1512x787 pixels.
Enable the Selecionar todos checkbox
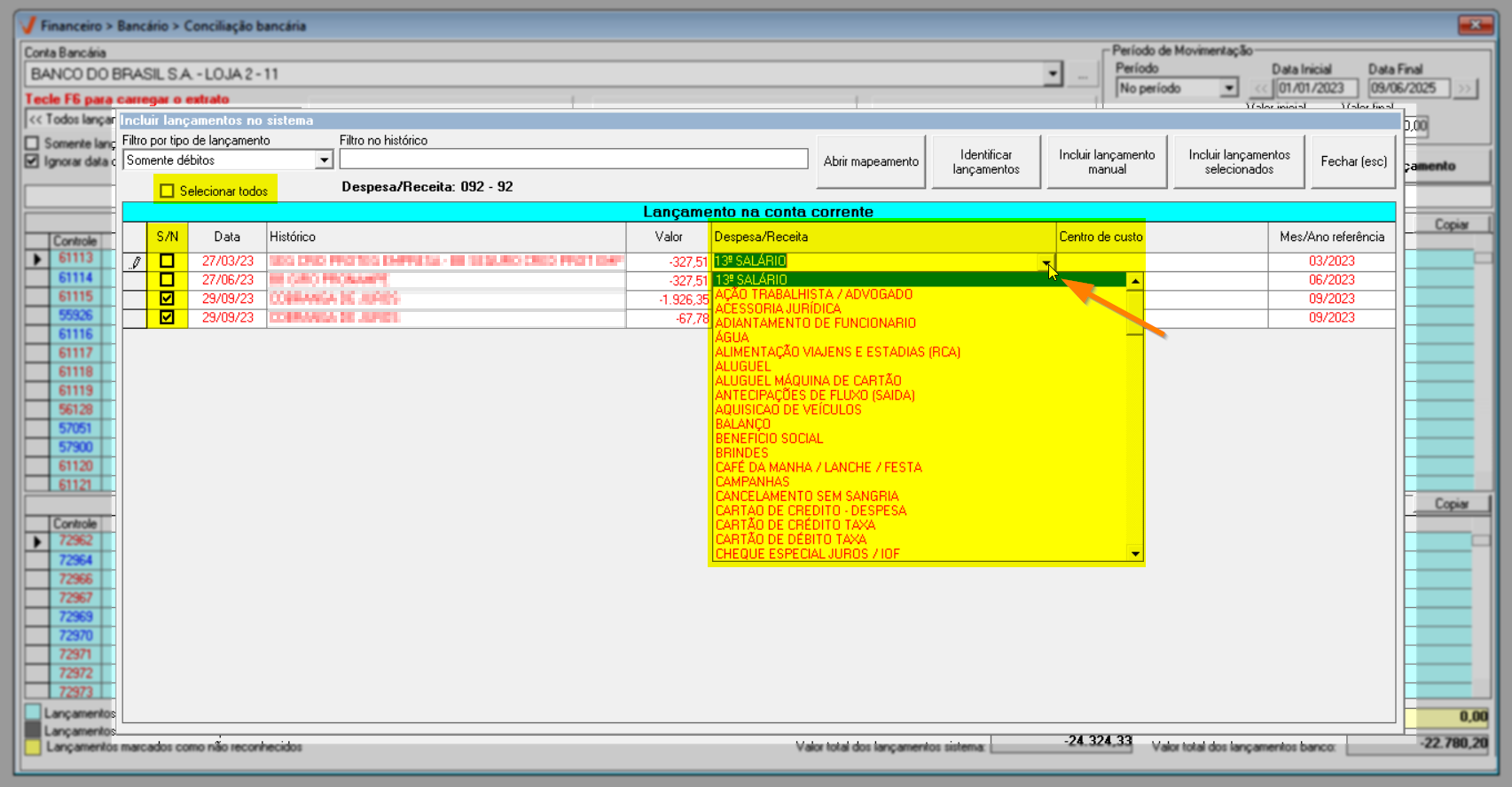[x=167, y=191]
